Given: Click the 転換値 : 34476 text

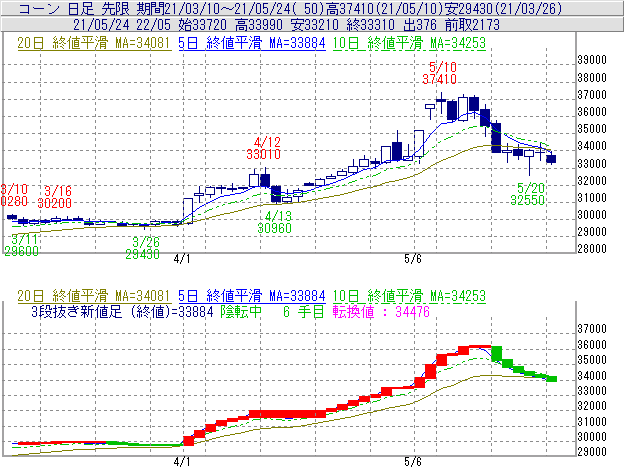Looking at the screenshot, I should coord(381,311).
